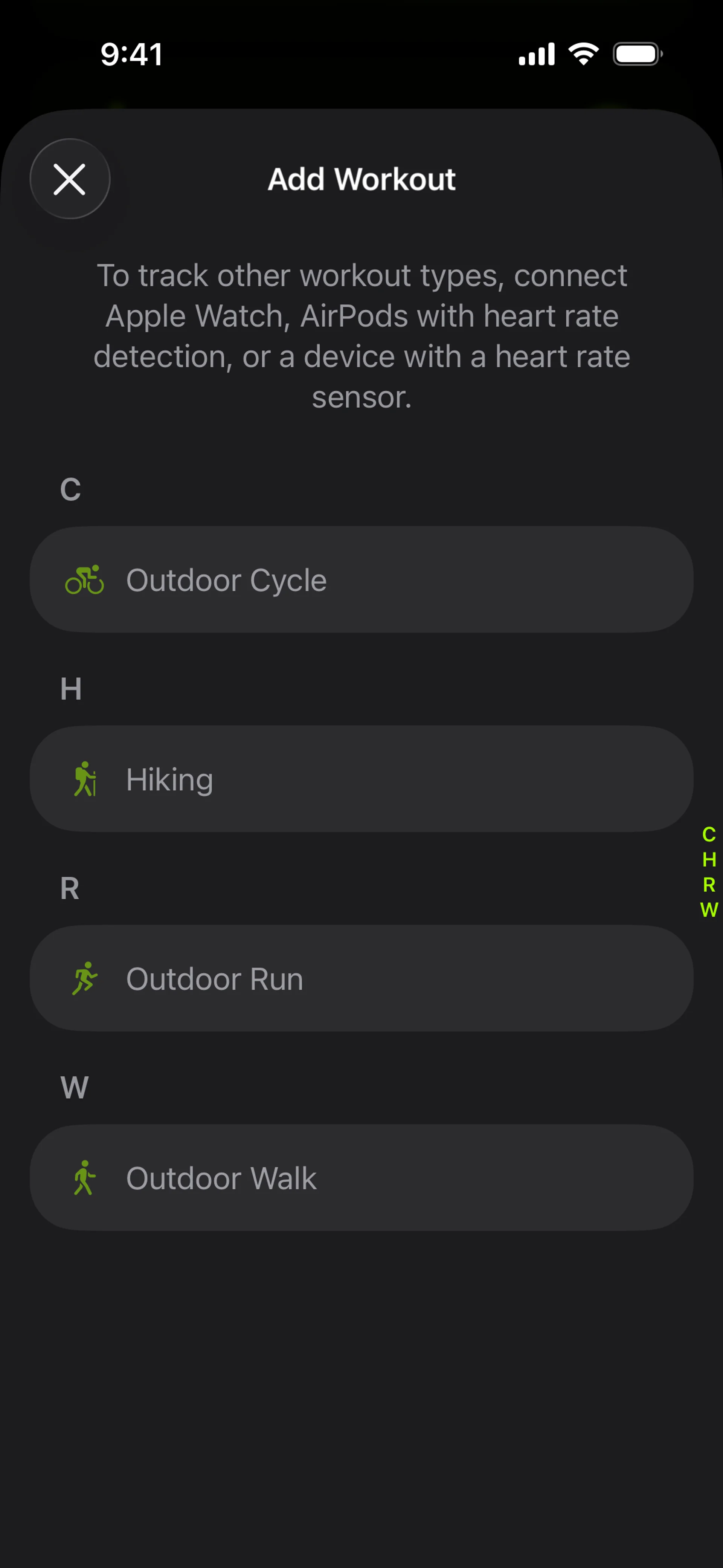Tap the Add Workout title
This screenshot has width=723, height=1568.
(x=361, y=180)
